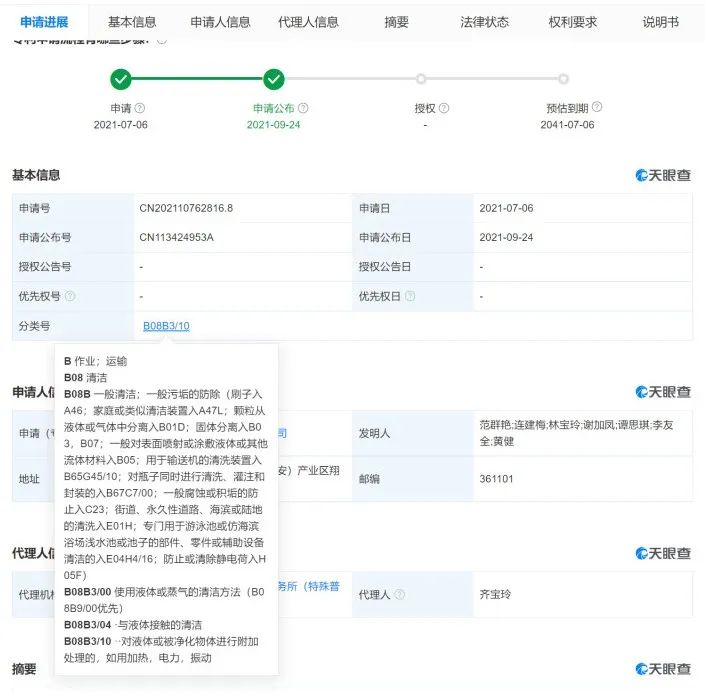Screen dimensions: 705x692
Task: Switch to the 基本信息 tab
Action: tap(132, 22)
